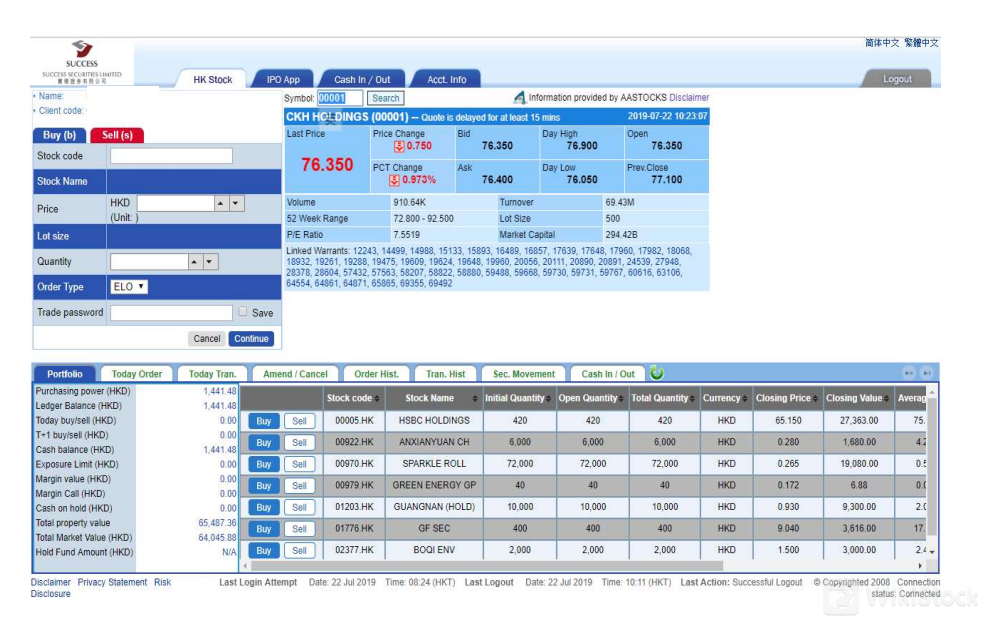988x632 pixels.
Task: Decrease price with the down stepper
Action: [236, 204]
